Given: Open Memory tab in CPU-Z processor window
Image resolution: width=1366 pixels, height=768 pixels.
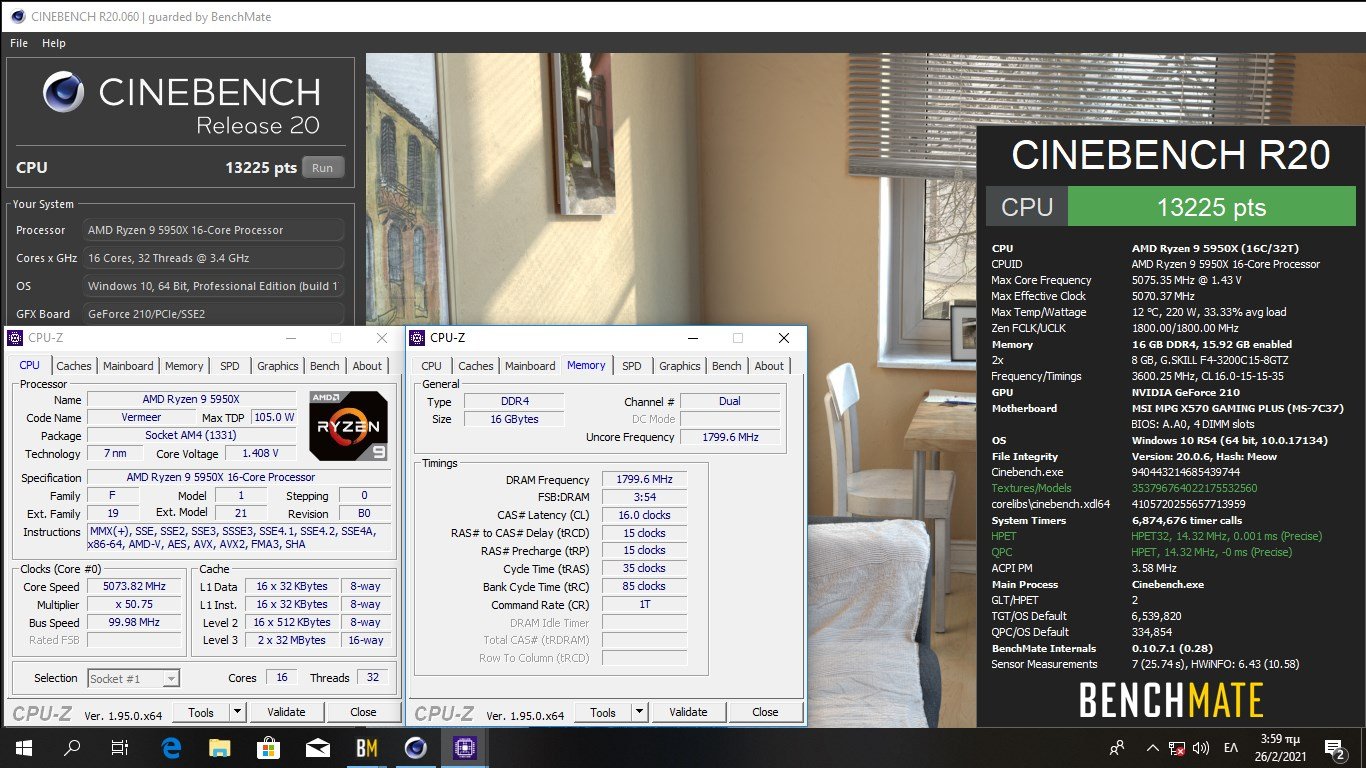Looking at the screenshot, I should [x=184, y=366].
